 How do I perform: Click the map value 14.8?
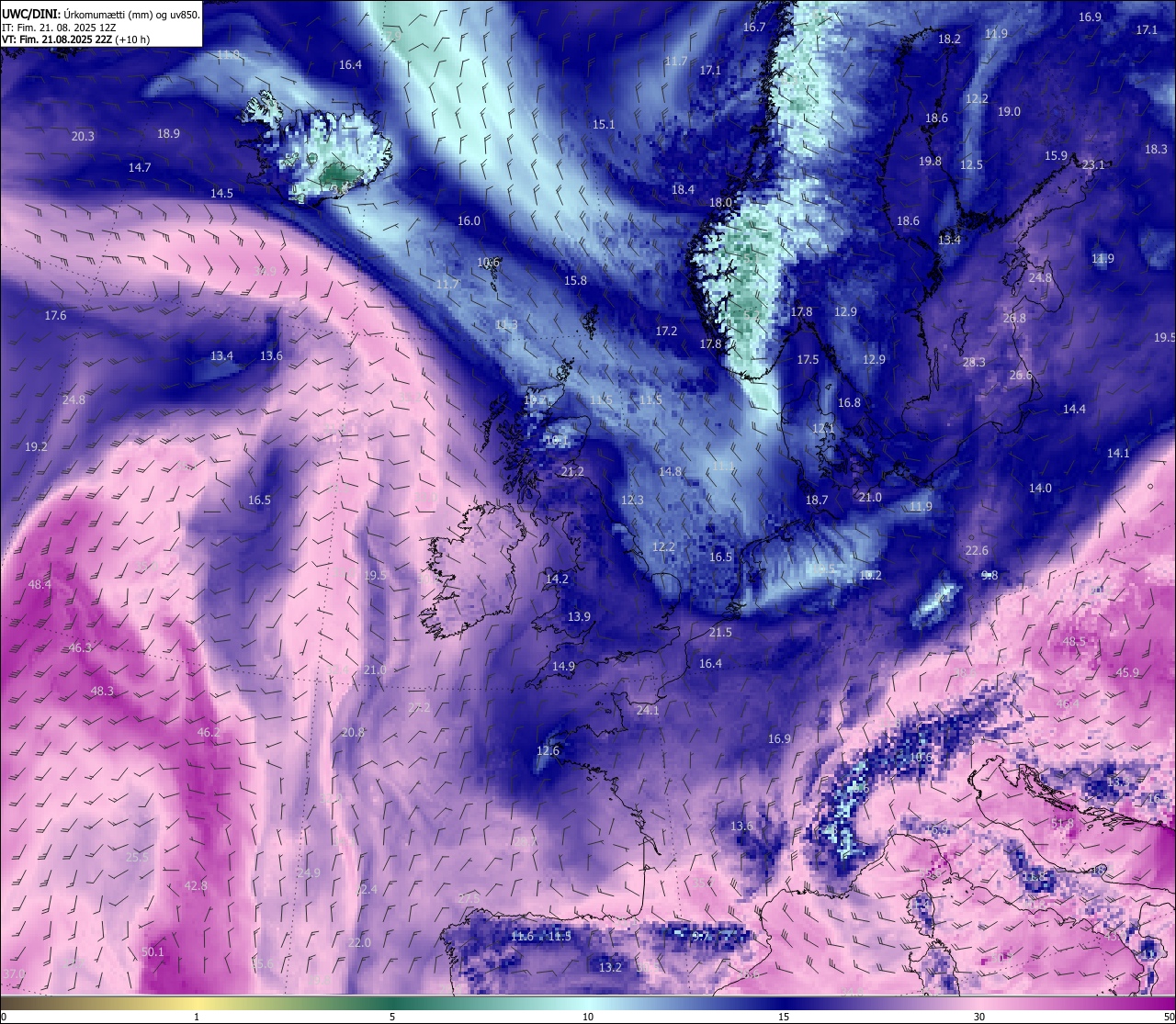[x=670, y=471]
